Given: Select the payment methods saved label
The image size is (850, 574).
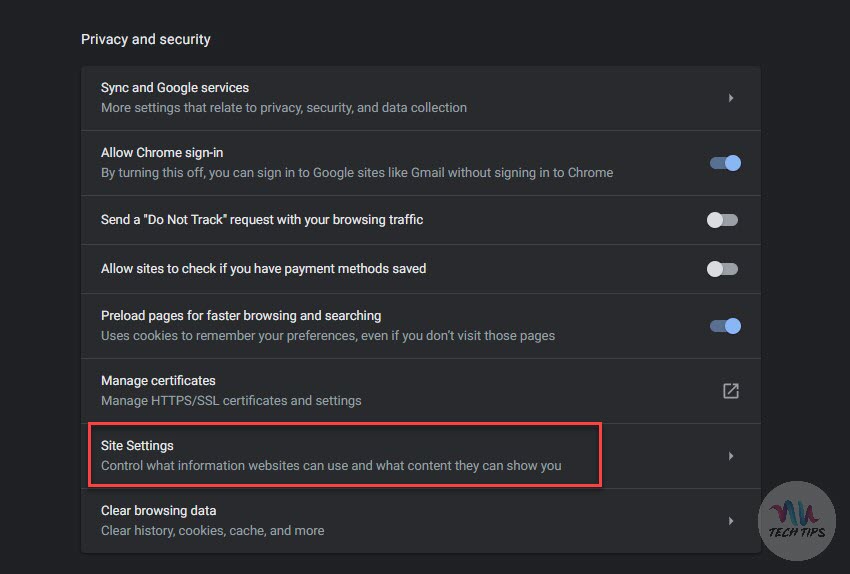Looking at the screenshot, I should (x=263, y=269).
